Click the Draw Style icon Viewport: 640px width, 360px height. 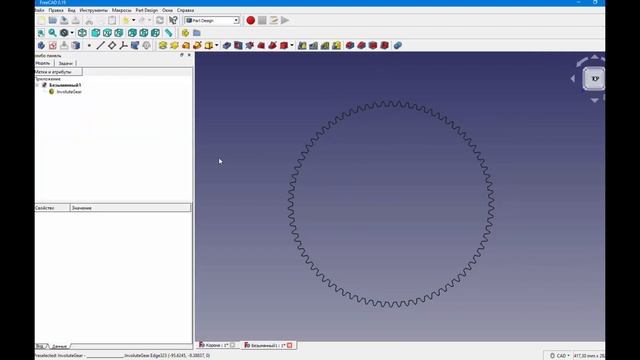(64, 33)
